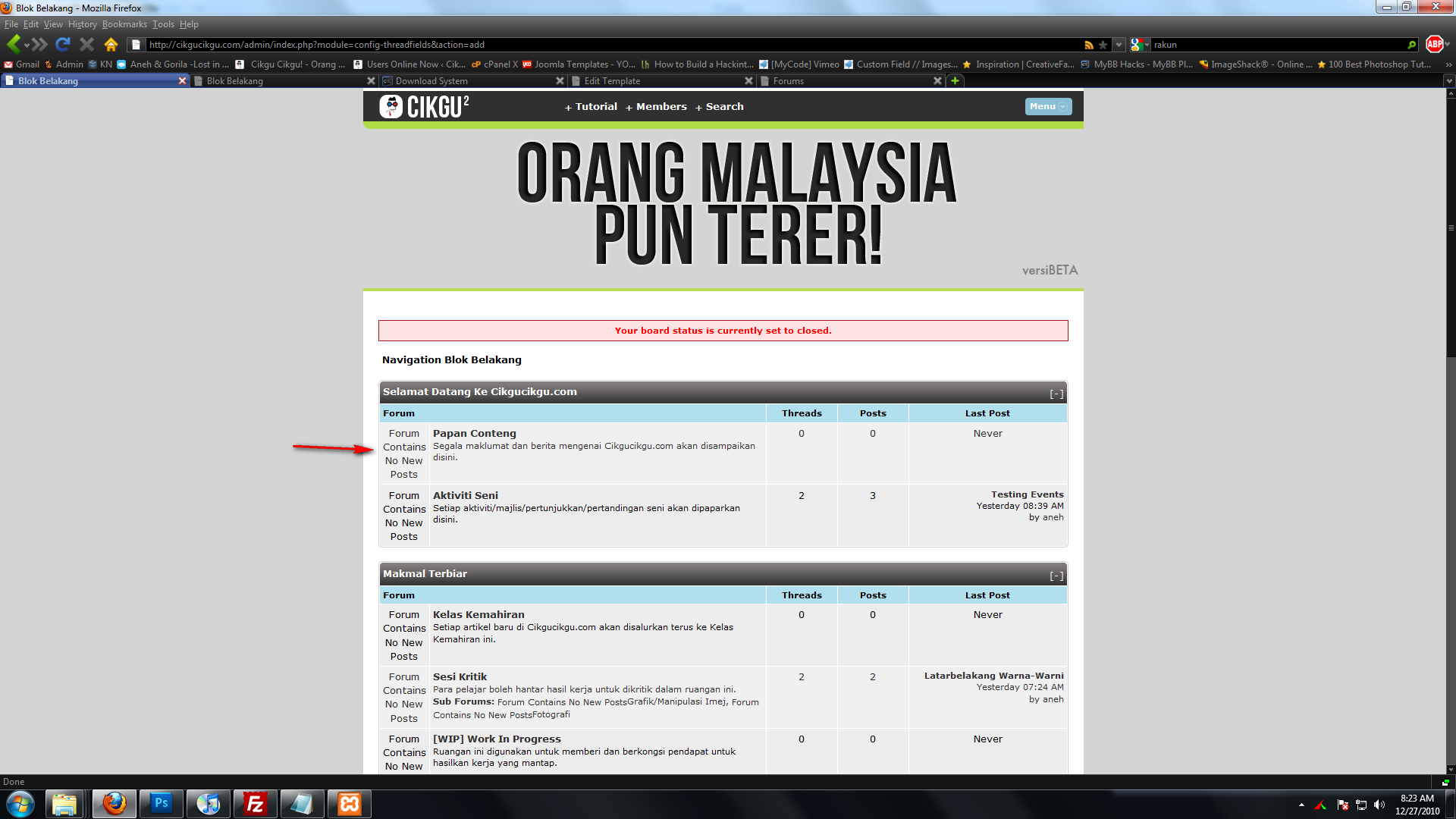Click the green search magnifier icon
The width and height of the screenshot is (1456, 819).
pos(1411,45)
